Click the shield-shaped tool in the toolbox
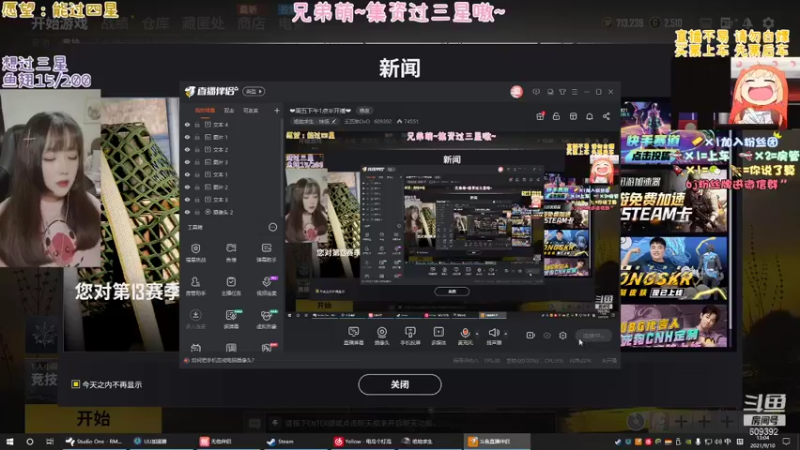Screen dimensions: 800x450 click(x=195, y=252)
